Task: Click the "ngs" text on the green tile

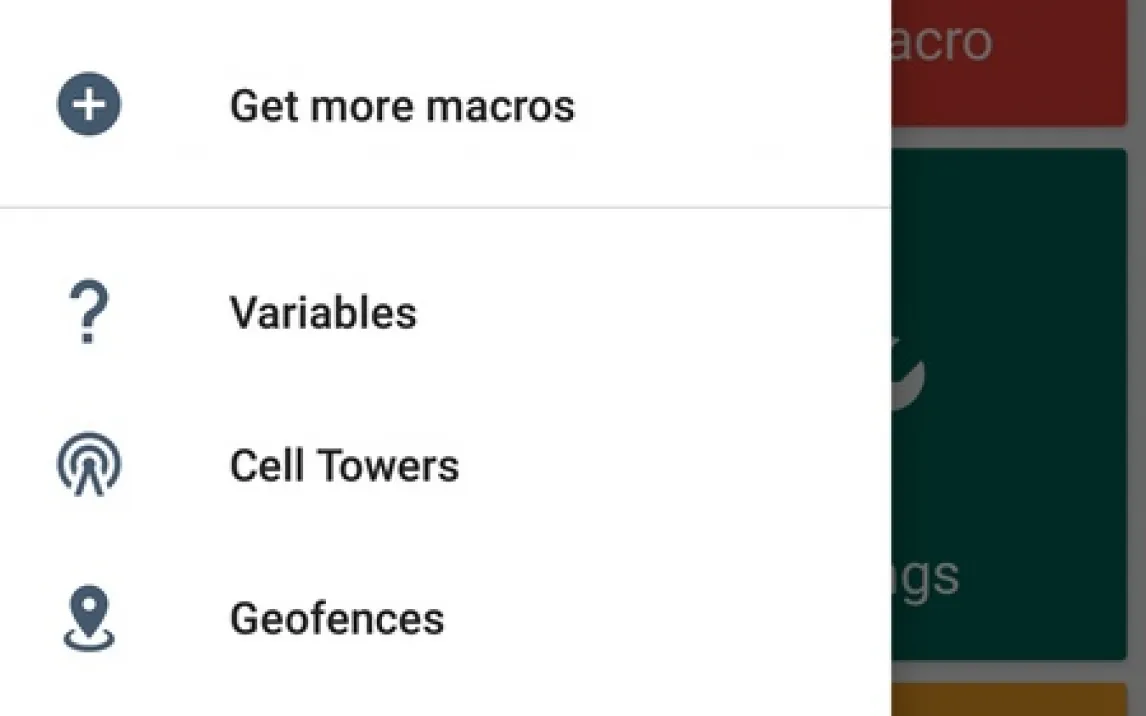Action: (x=925, y=577)
